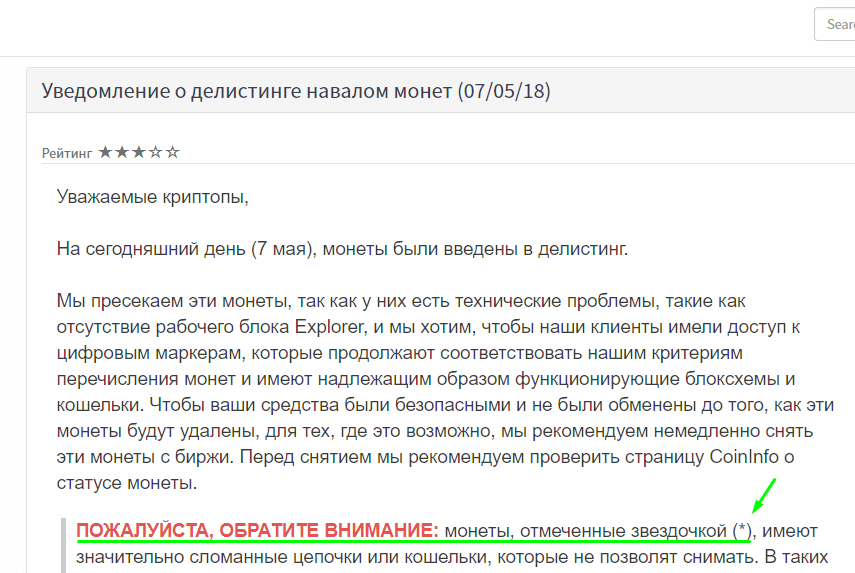Click the fourth empty rating star
Image resolution: width=855 pixels, height=573 pixels.
tap(155, 152)
